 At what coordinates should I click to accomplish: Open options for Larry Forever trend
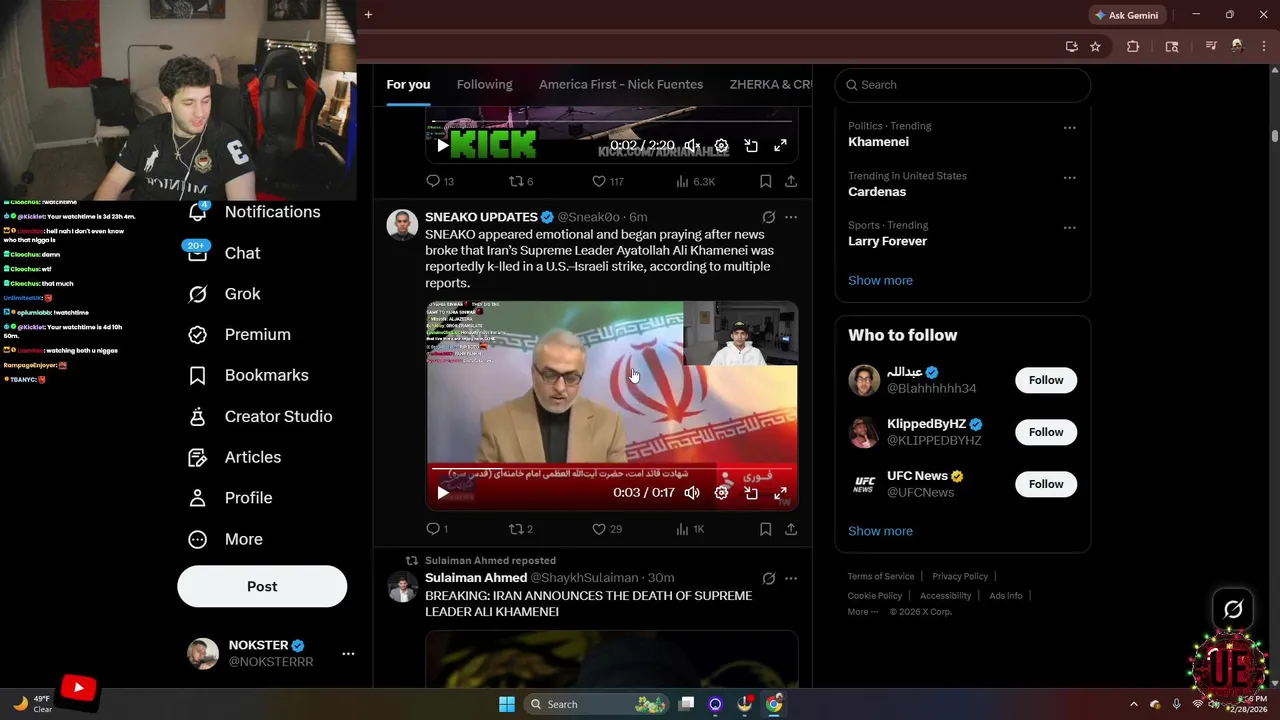click(x=1069, y=228)
